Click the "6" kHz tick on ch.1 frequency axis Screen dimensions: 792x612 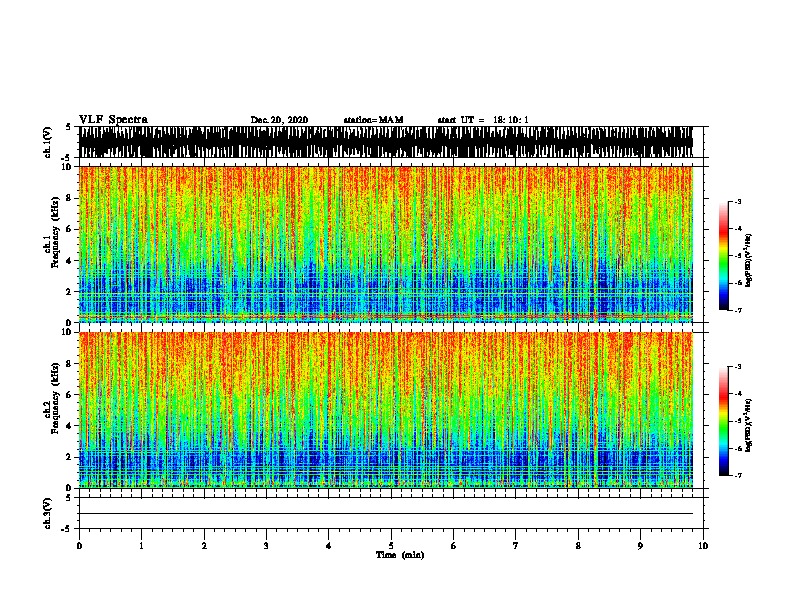tap(70, 229)
